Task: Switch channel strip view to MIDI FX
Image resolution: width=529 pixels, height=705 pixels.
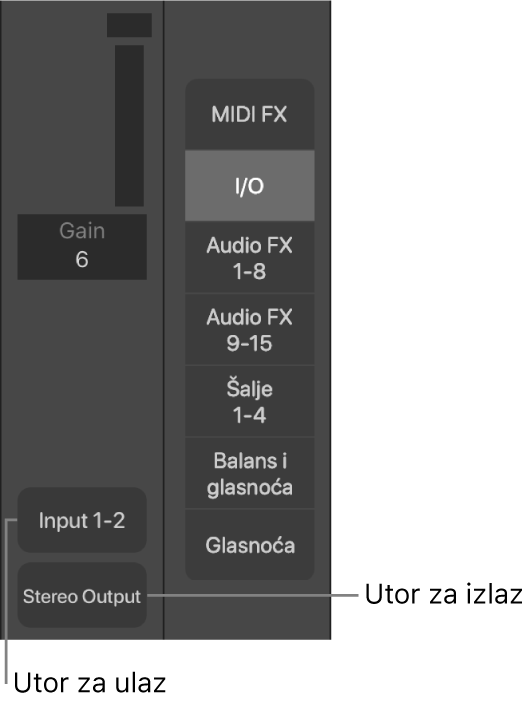Action: pyautogui.click(x=249, y=114)
